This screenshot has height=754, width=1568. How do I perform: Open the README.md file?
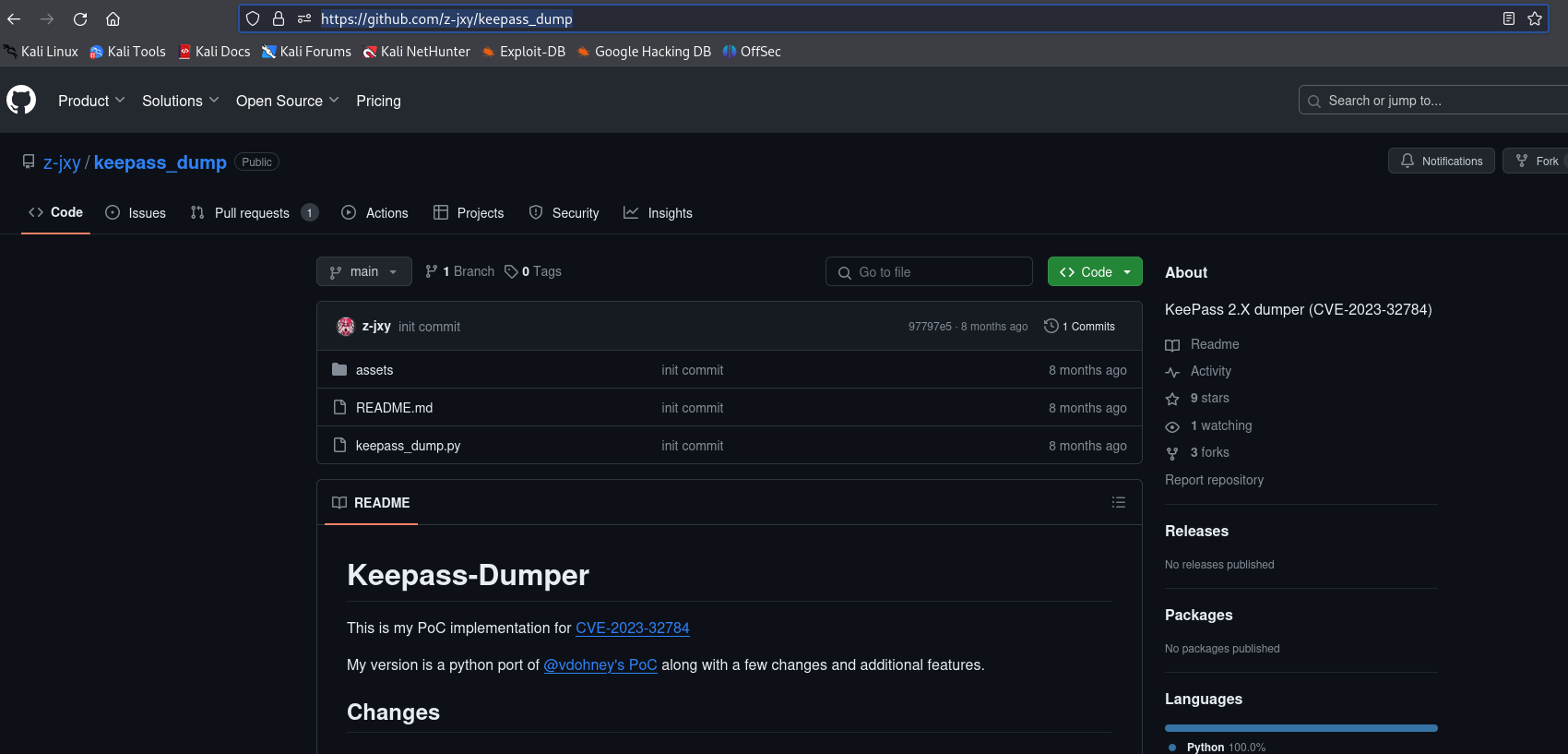(x=394, y=408)
